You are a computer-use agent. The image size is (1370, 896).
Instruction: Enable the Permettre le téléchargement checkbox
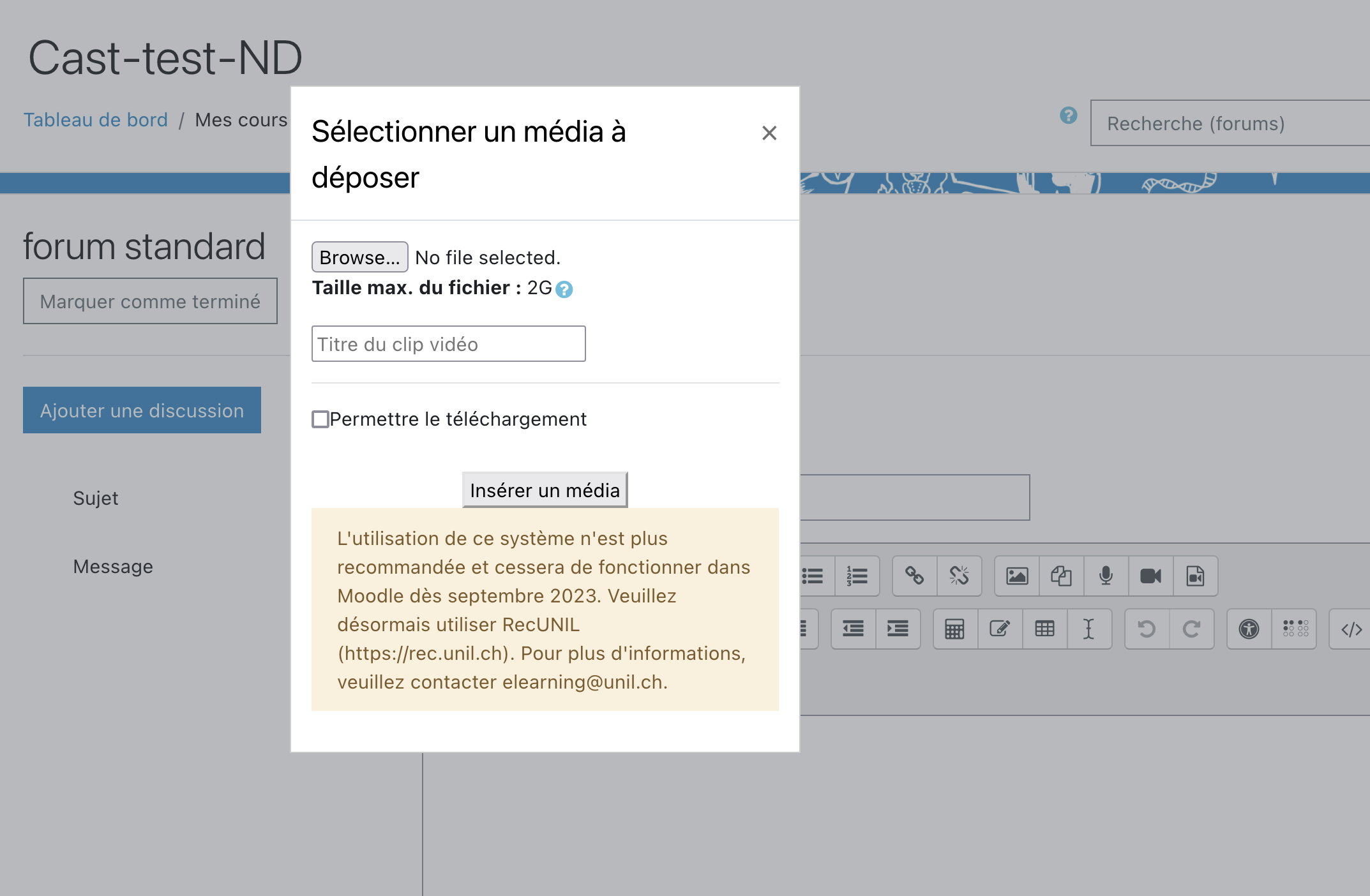[x=320, y=419]
